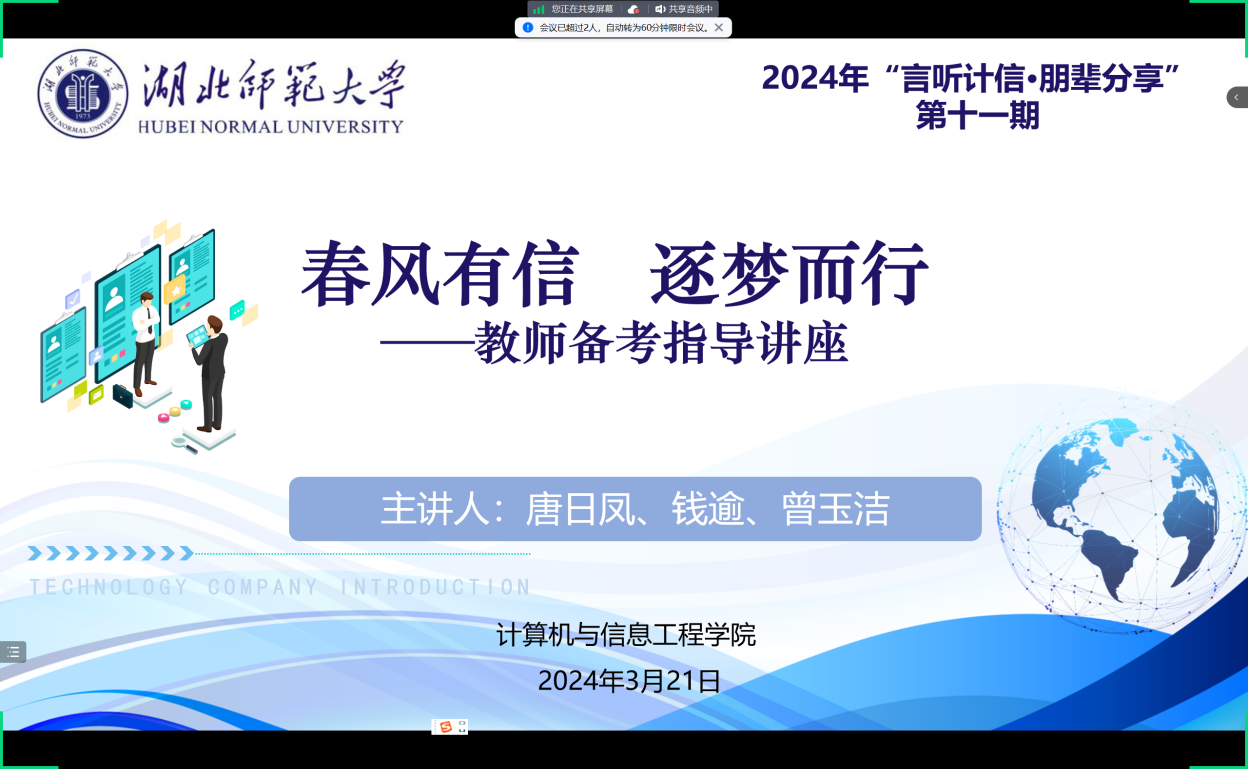Click the 您正在共享屏幕 status label
This screenshot has height=769, width=1248.
[582, 9]
